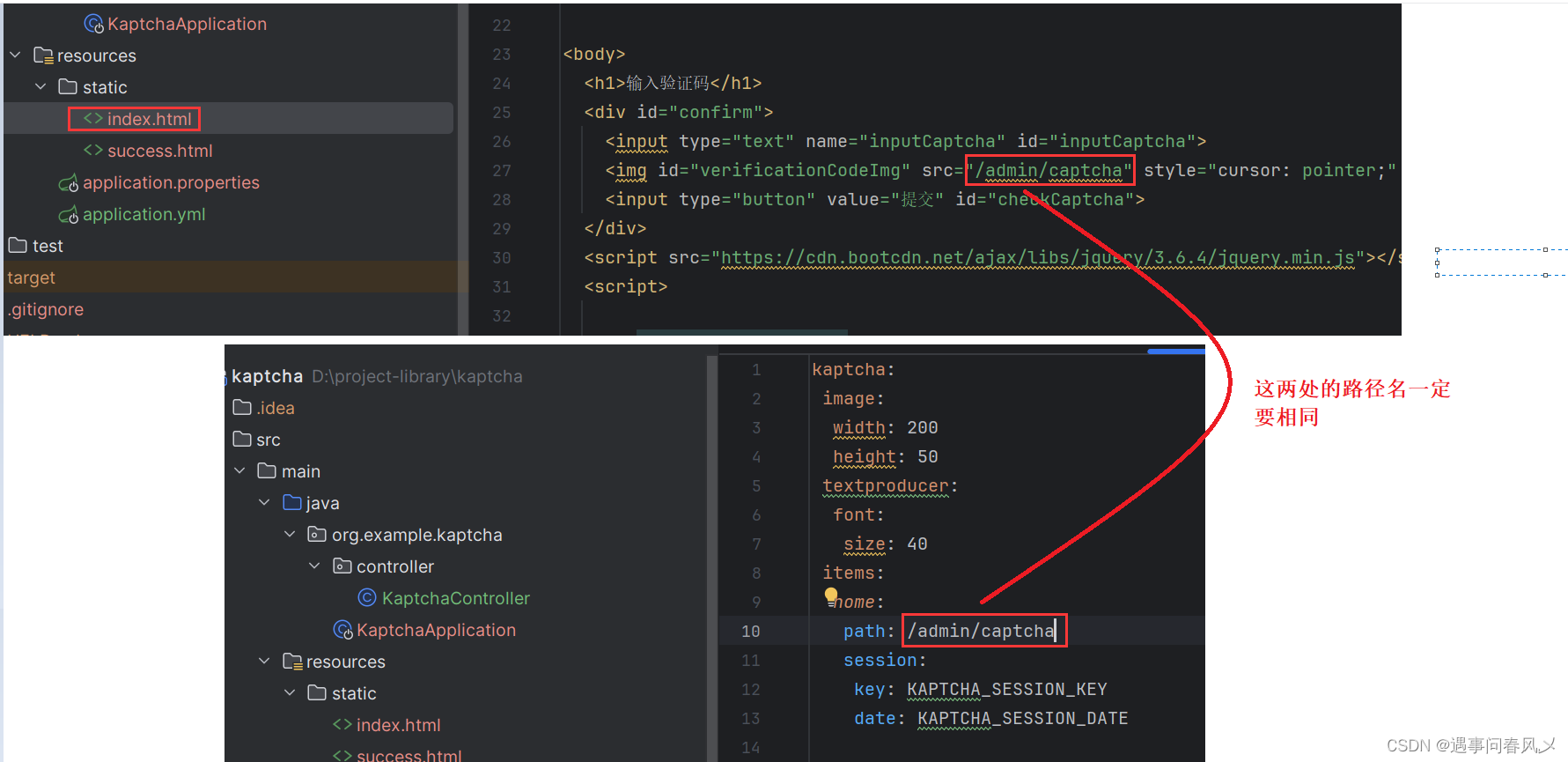
Task: Click static folder icon in bottom tree
Action: [x=317, y=692]
